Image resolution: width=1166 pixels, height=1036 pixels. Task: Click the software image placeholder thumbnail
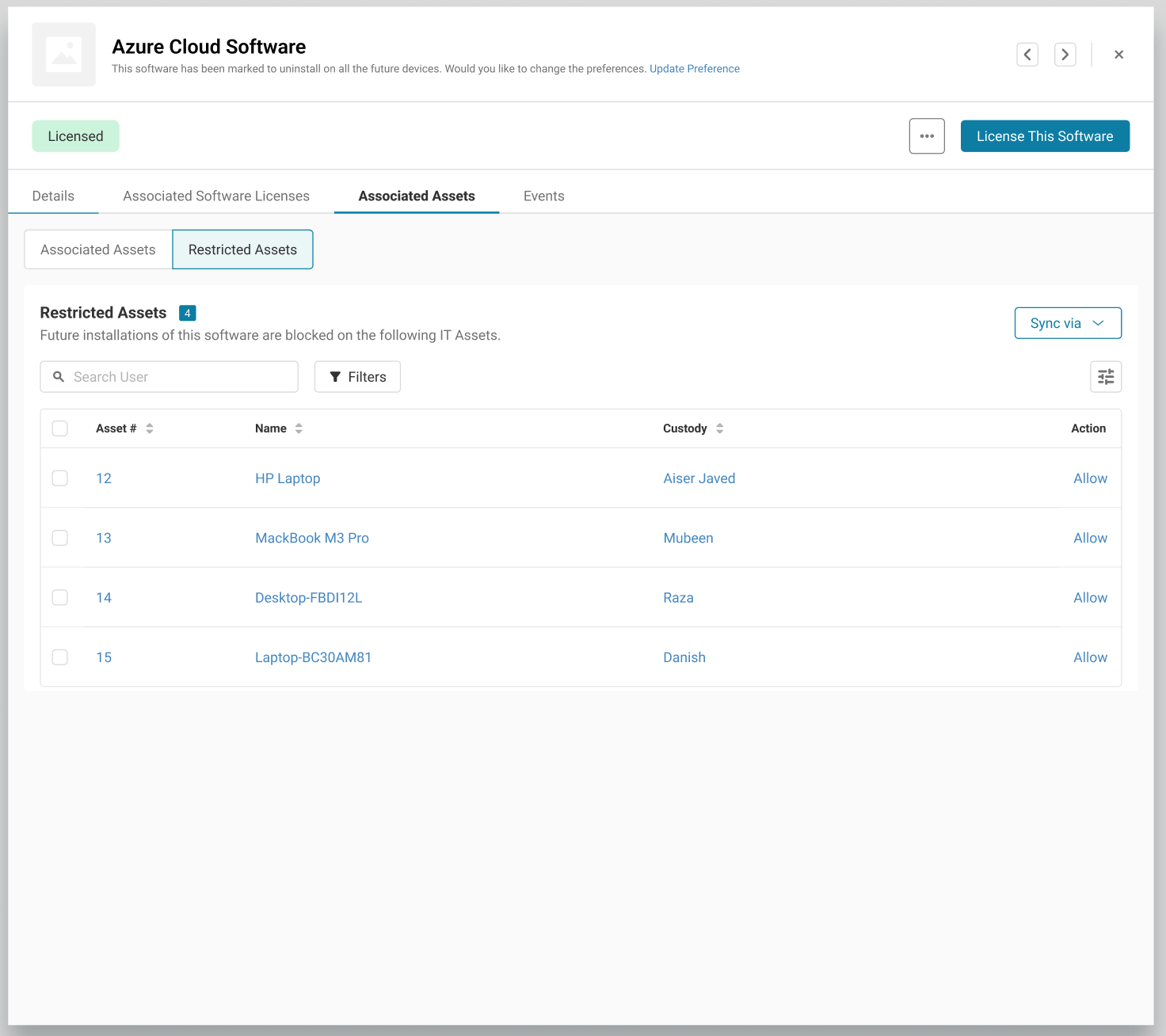(x=63, y=55)
